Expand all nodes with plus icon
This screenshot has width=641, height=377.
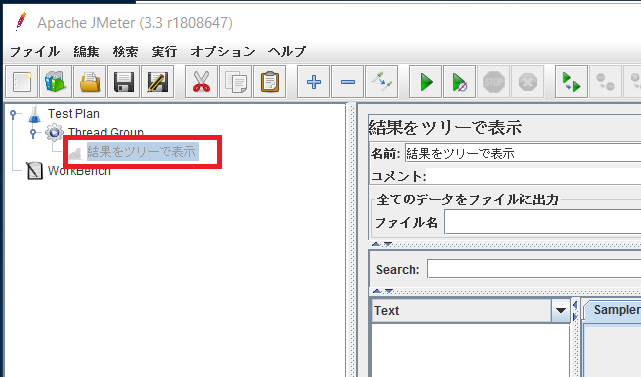tap(313, 82)
